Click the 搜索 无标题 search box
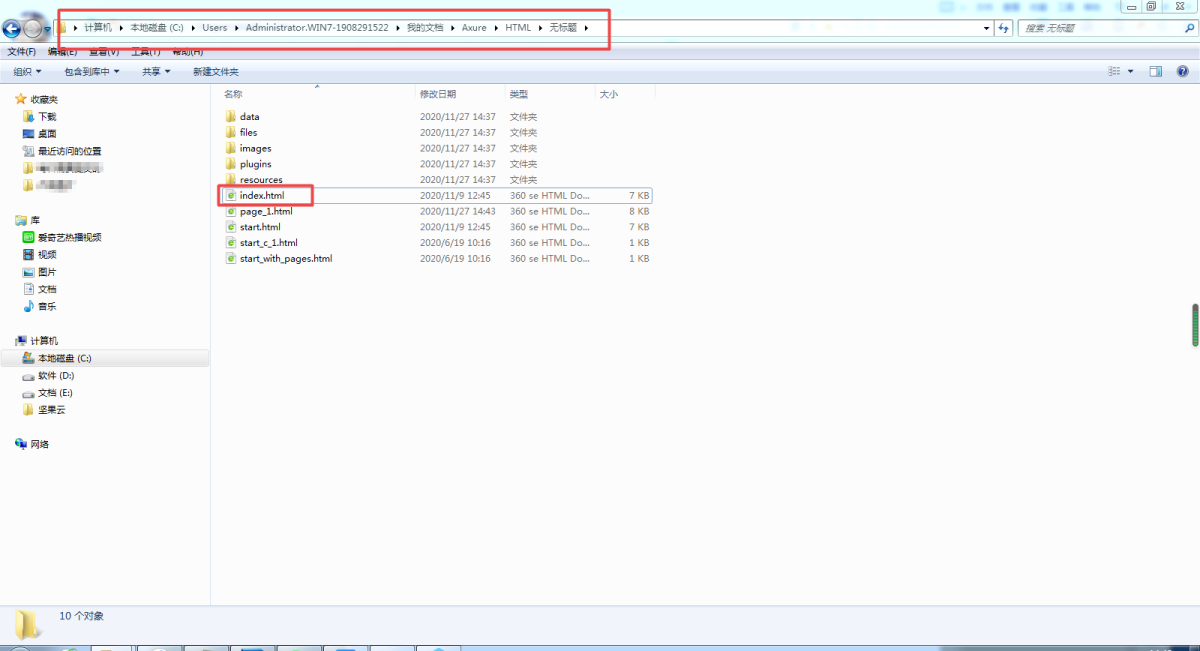Viewport: 1200px width, 651px height. pyautogui.click(x=1095, y=28)
